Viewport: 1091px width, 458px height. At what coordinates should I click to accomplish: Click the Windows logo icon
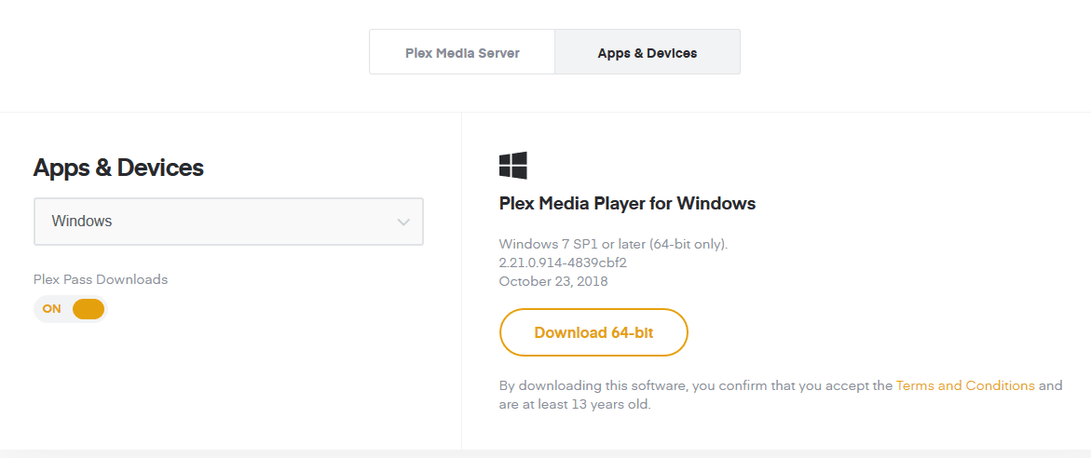coord(513,166)
